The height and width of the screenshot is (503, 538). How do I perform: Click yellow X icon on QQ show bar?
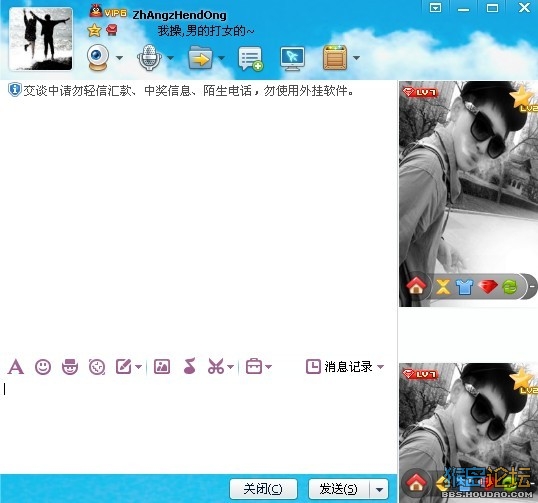[x=443, y=287]
